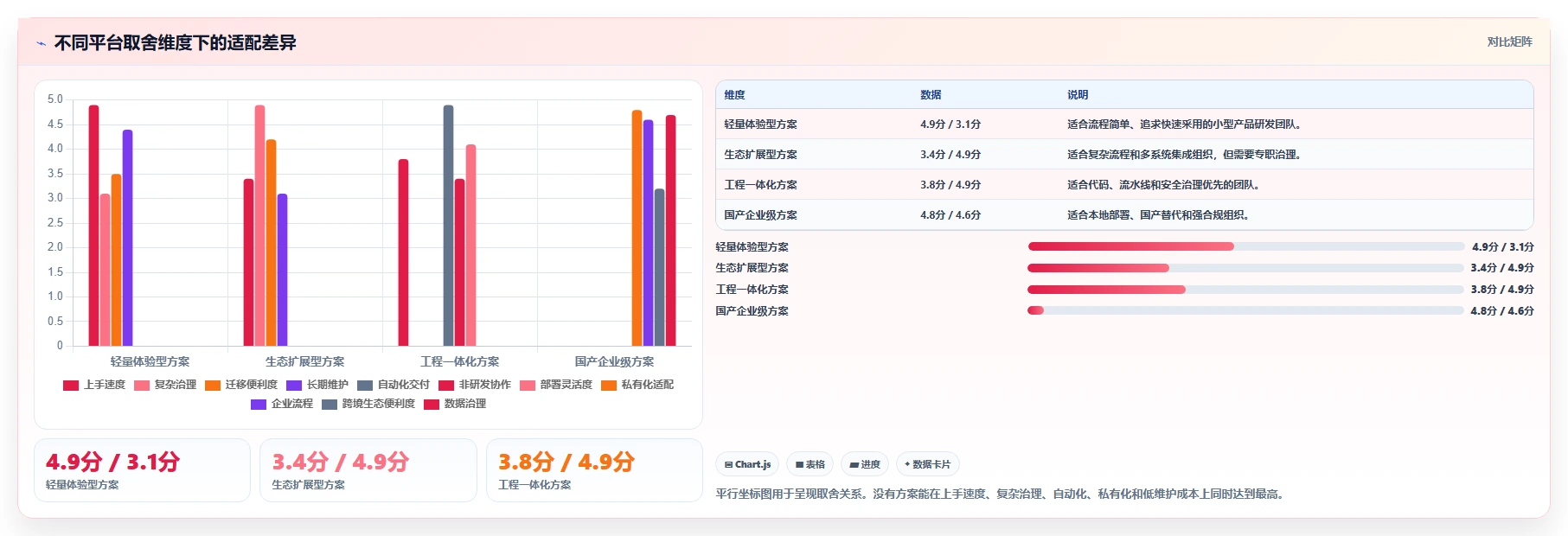Click the 国产企业级方案 x-axis label

coord(614,361)
